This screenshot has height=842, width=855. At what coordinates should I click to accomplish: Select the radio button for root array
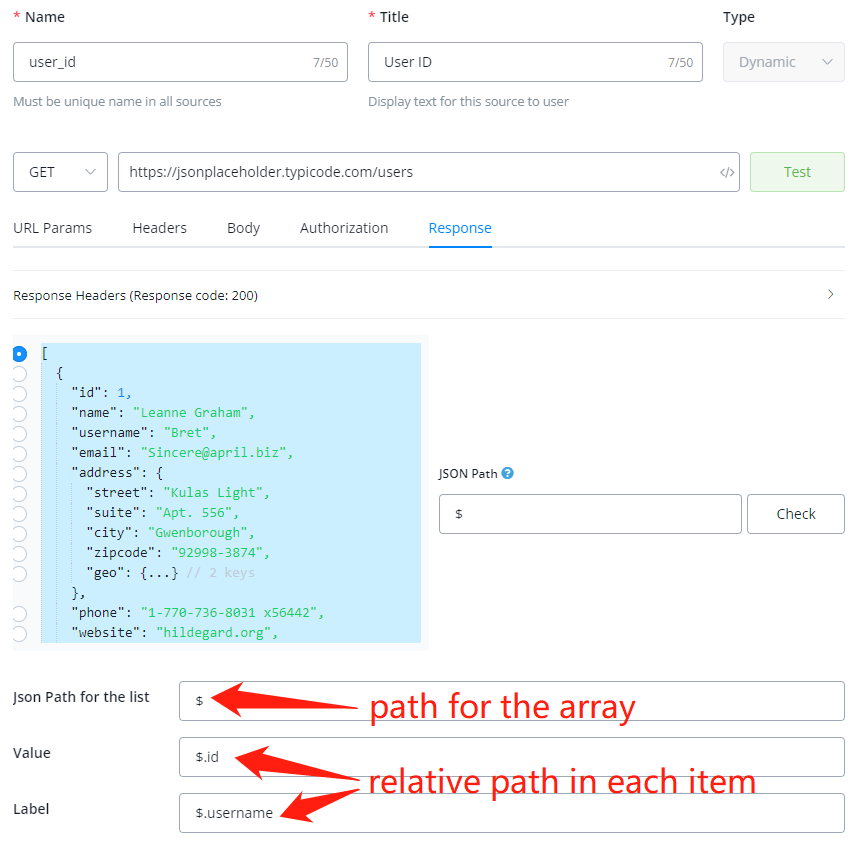[x=19, y=354]
